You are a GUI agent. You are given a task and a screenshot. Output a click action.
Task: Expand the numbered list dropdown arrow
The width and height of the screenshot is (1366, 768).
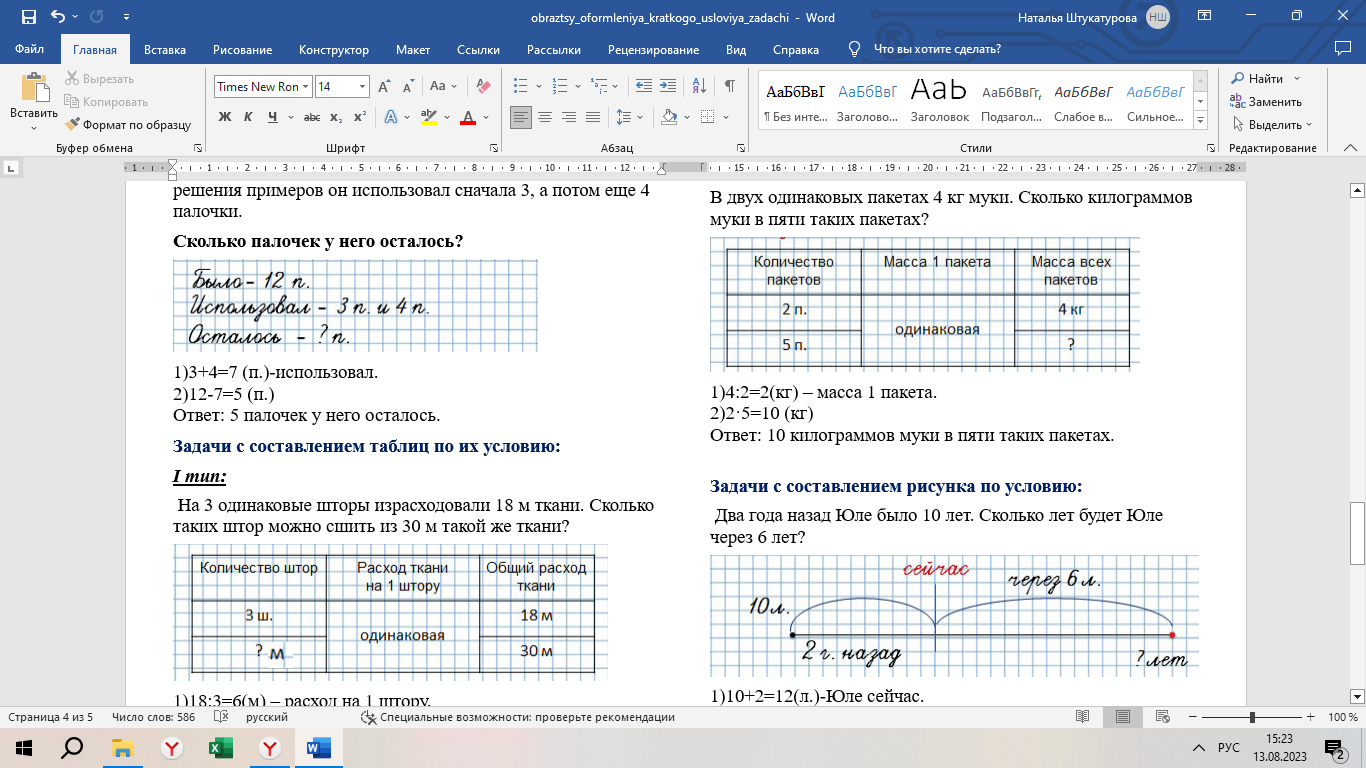(x=577, y=87)
